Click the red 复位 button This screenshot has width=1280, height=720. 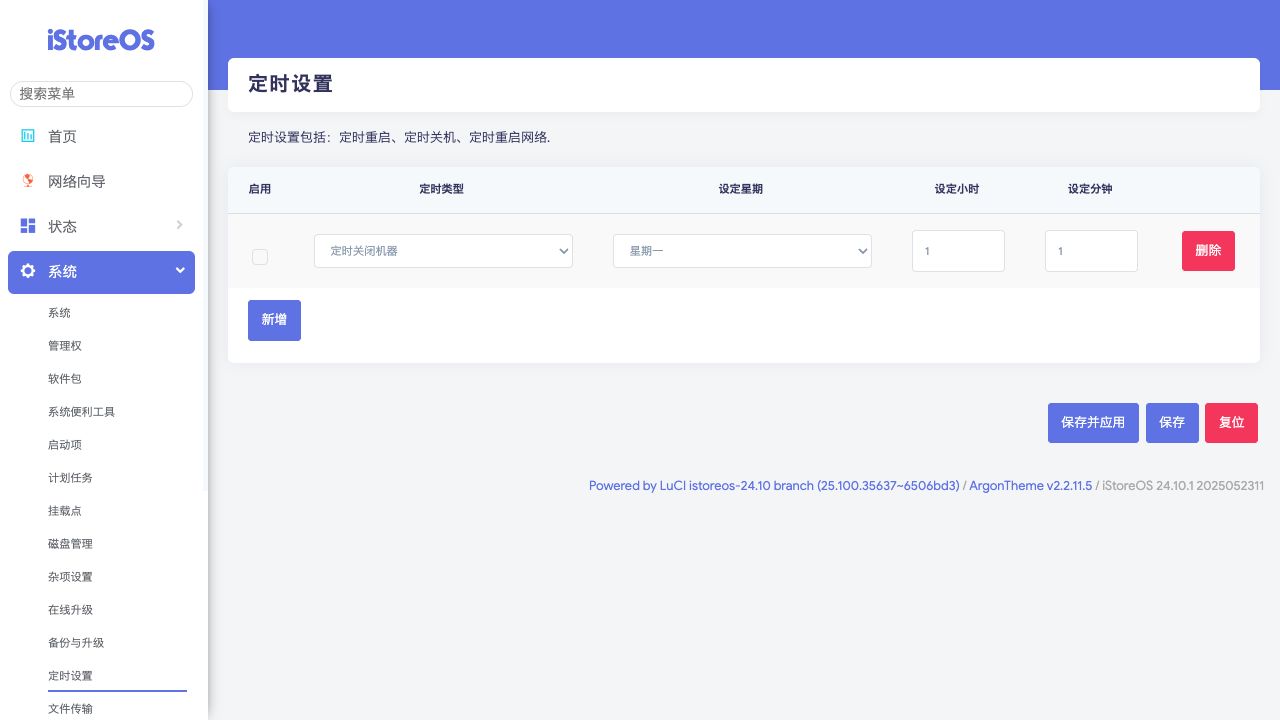(x=1231, y=423)
